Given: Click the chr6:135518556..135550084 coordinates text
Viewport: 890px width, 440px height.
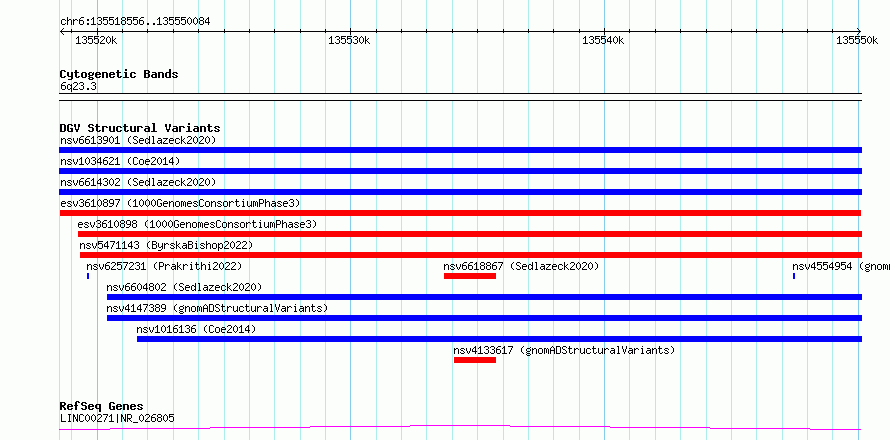Looking at the screenshot, I should (x=135, y=22).
